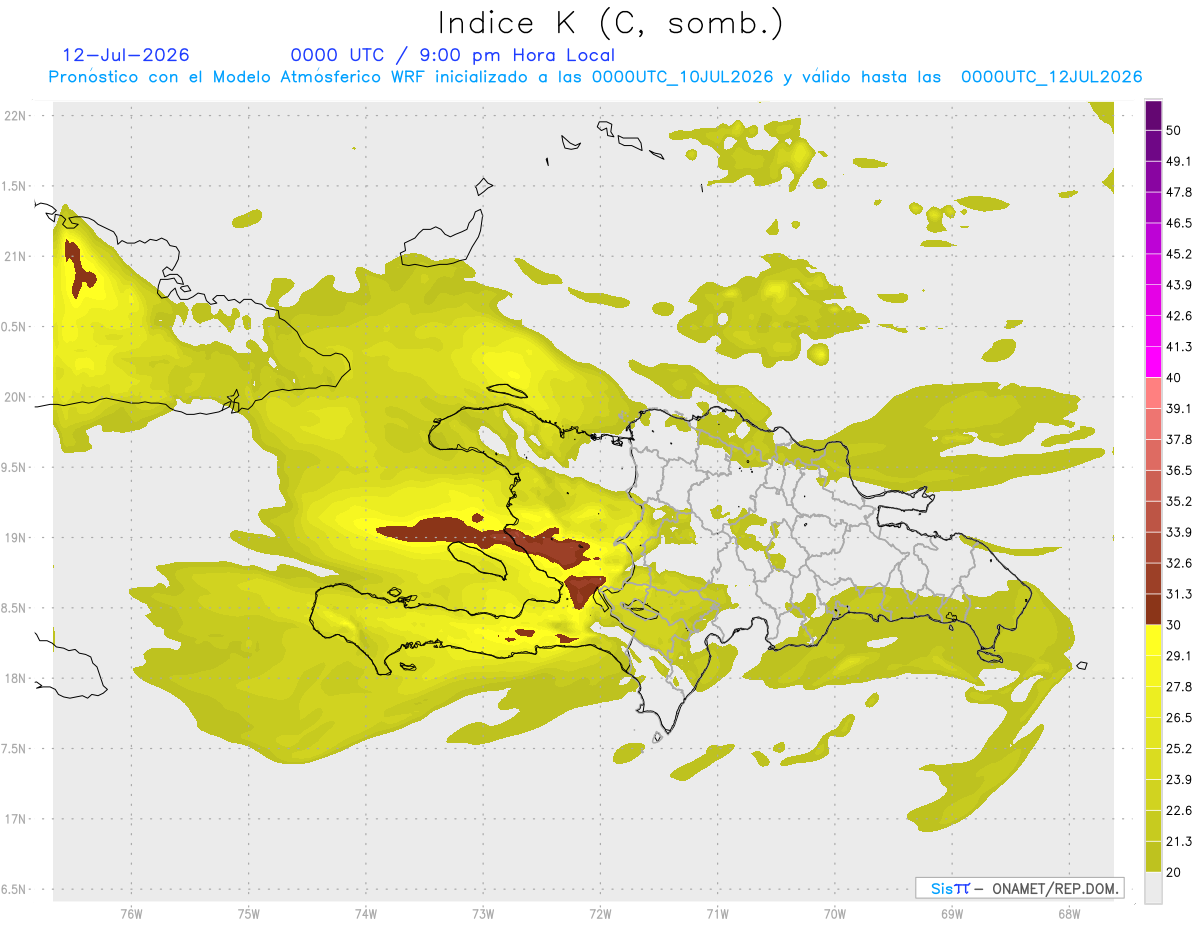The image size is (1200, 927).
Task: Click the '21.3' colorbar label
Action: 1179,842
